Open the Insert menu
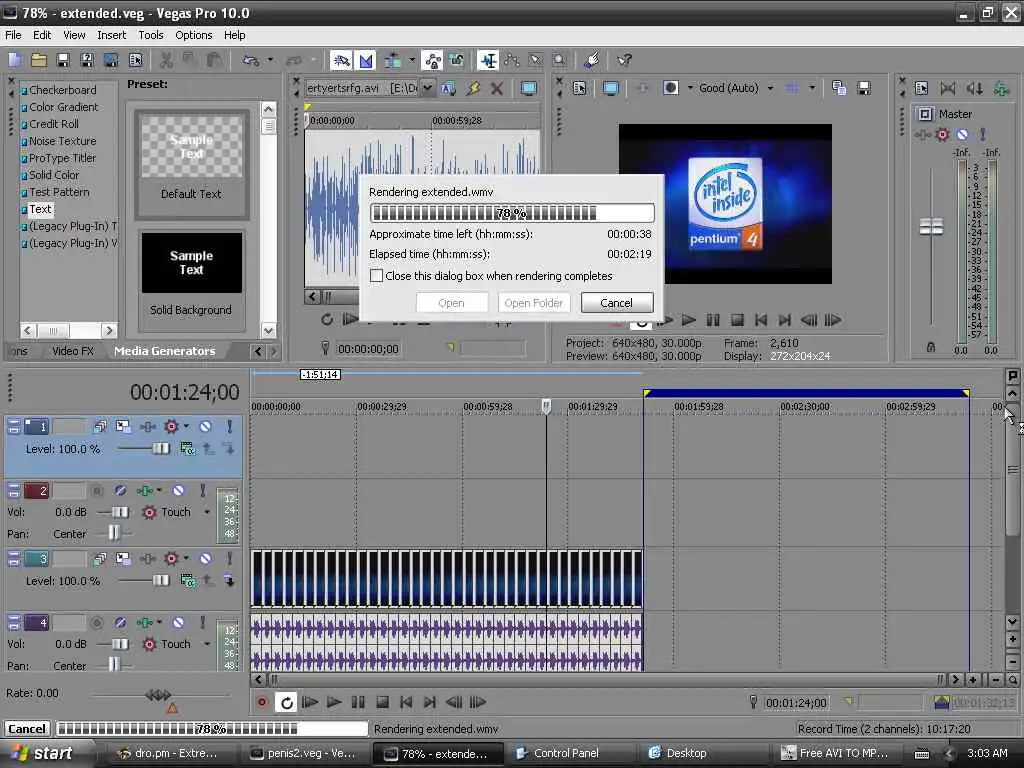Screen dimensions: 1024x768 (112, 35)
